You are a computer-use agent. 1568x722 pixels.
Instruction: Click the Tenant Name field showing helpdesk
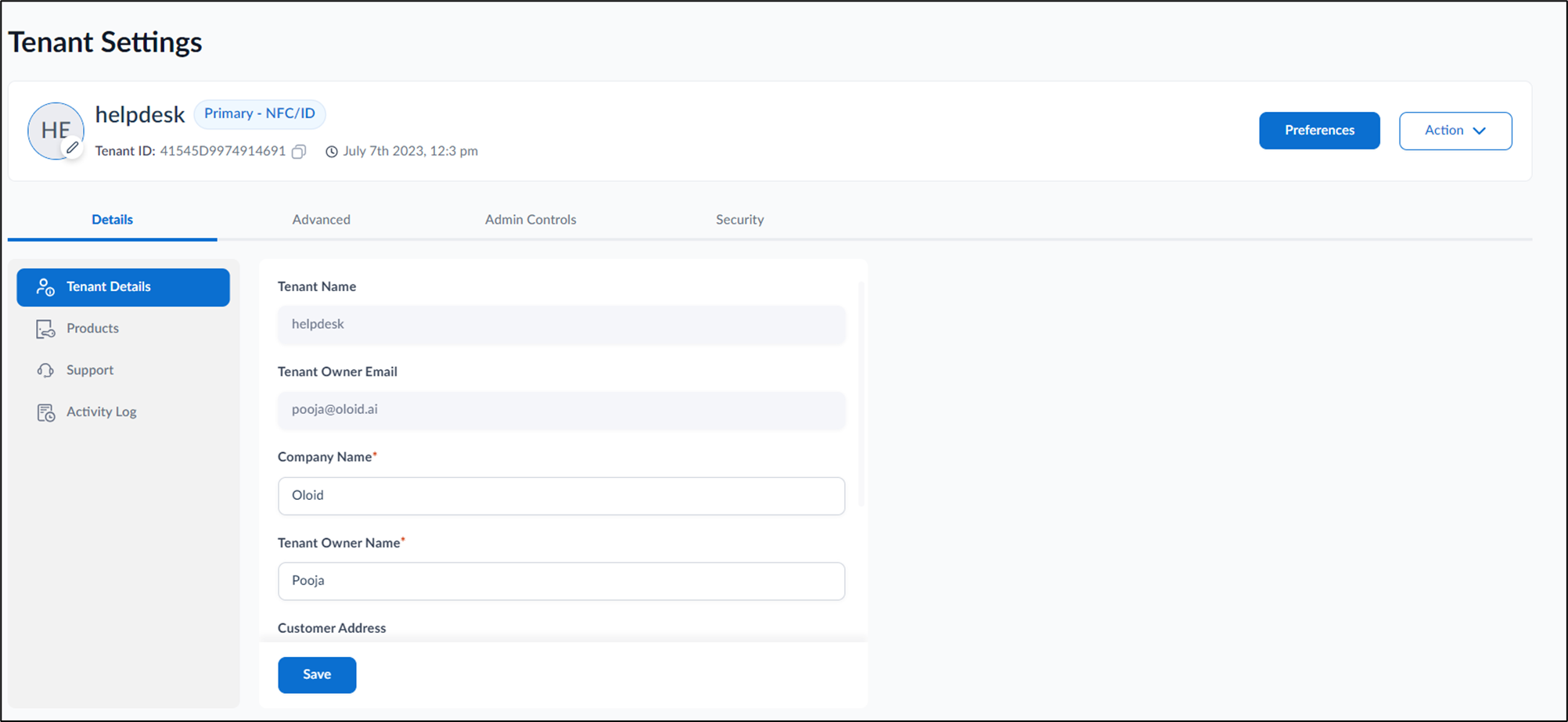click(561, 325)
